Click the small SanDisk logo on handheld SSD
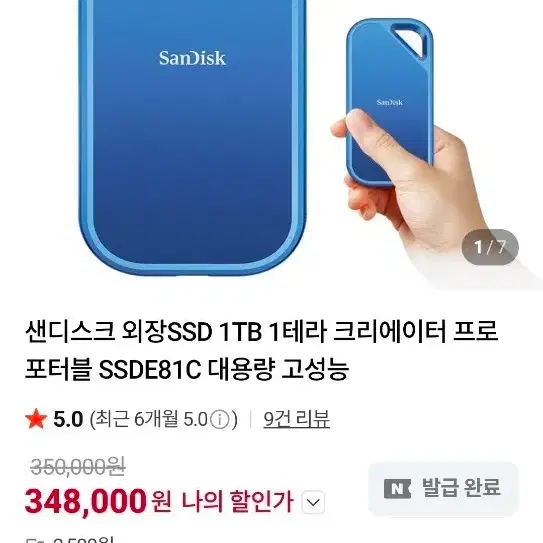Screen dimensions: 543x543 click(390, 102)
